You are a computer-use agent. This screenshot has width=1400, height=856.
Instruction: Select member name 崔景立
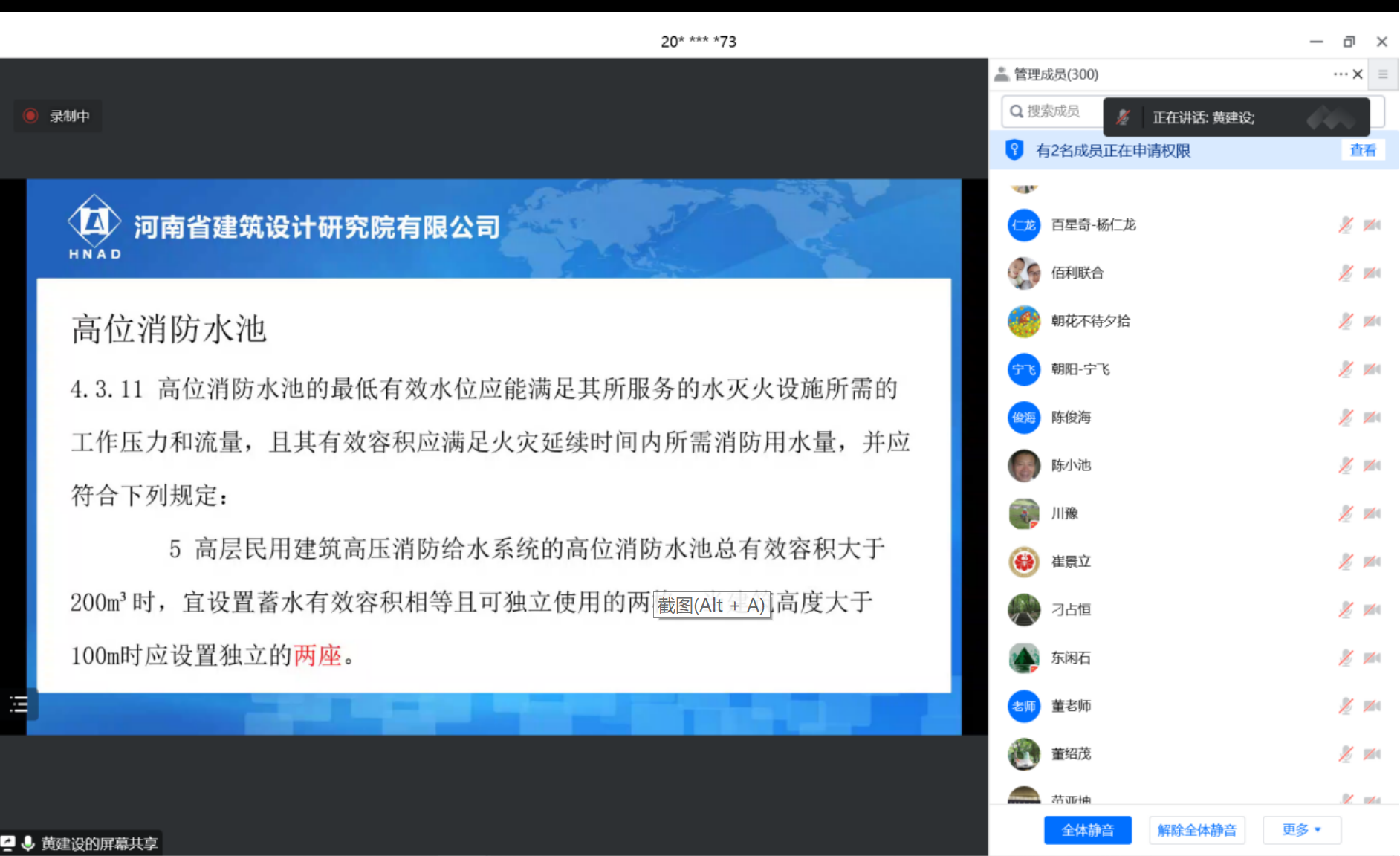pos(1071,562)
